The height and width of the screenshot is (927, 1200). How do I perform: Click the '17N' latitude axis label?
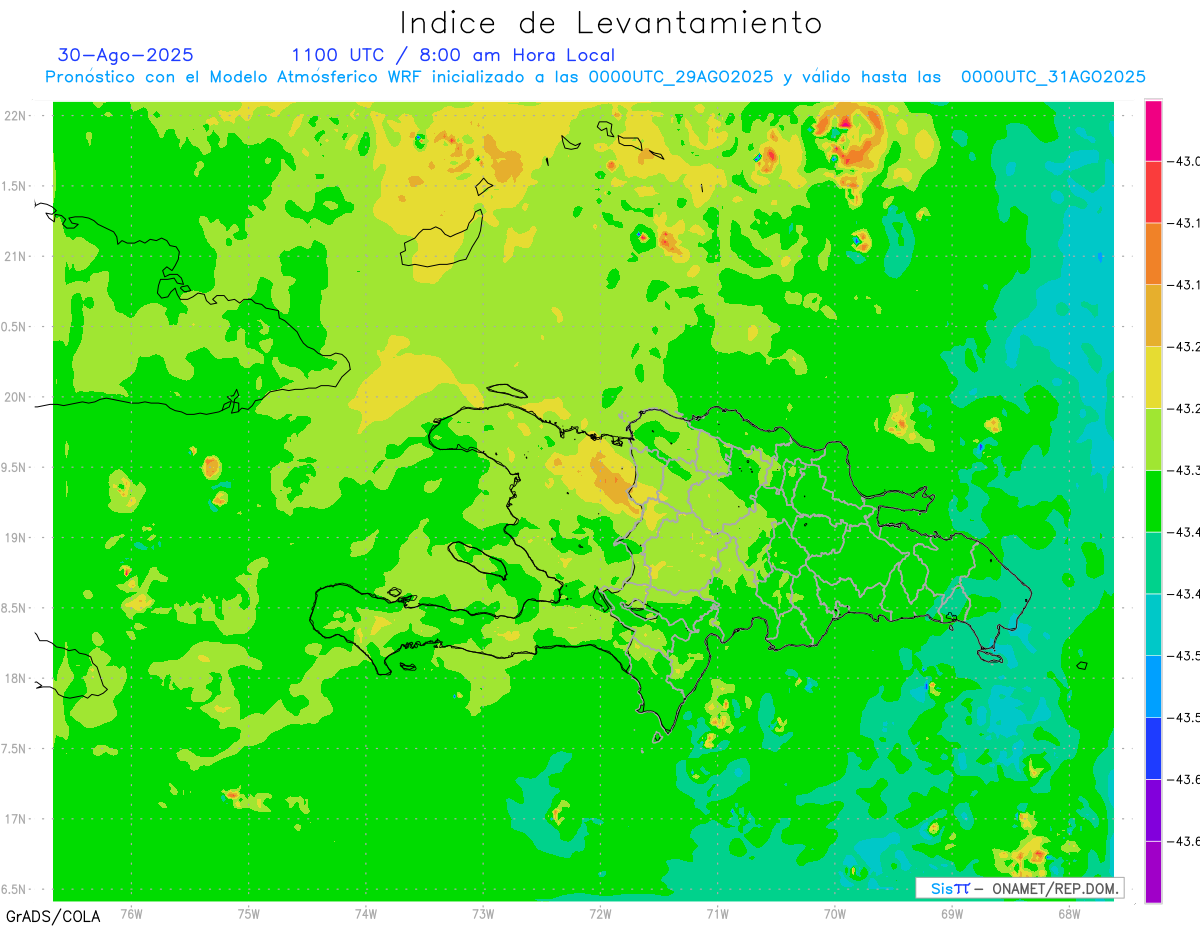15,819
